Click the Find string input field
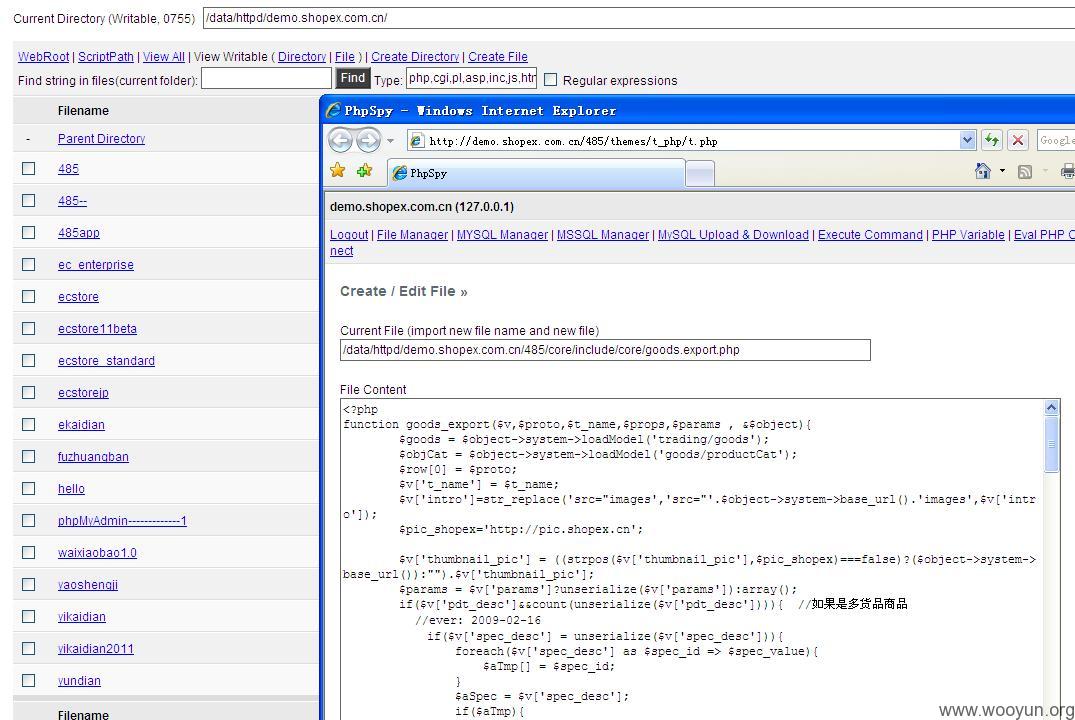 tap(266, 79)
